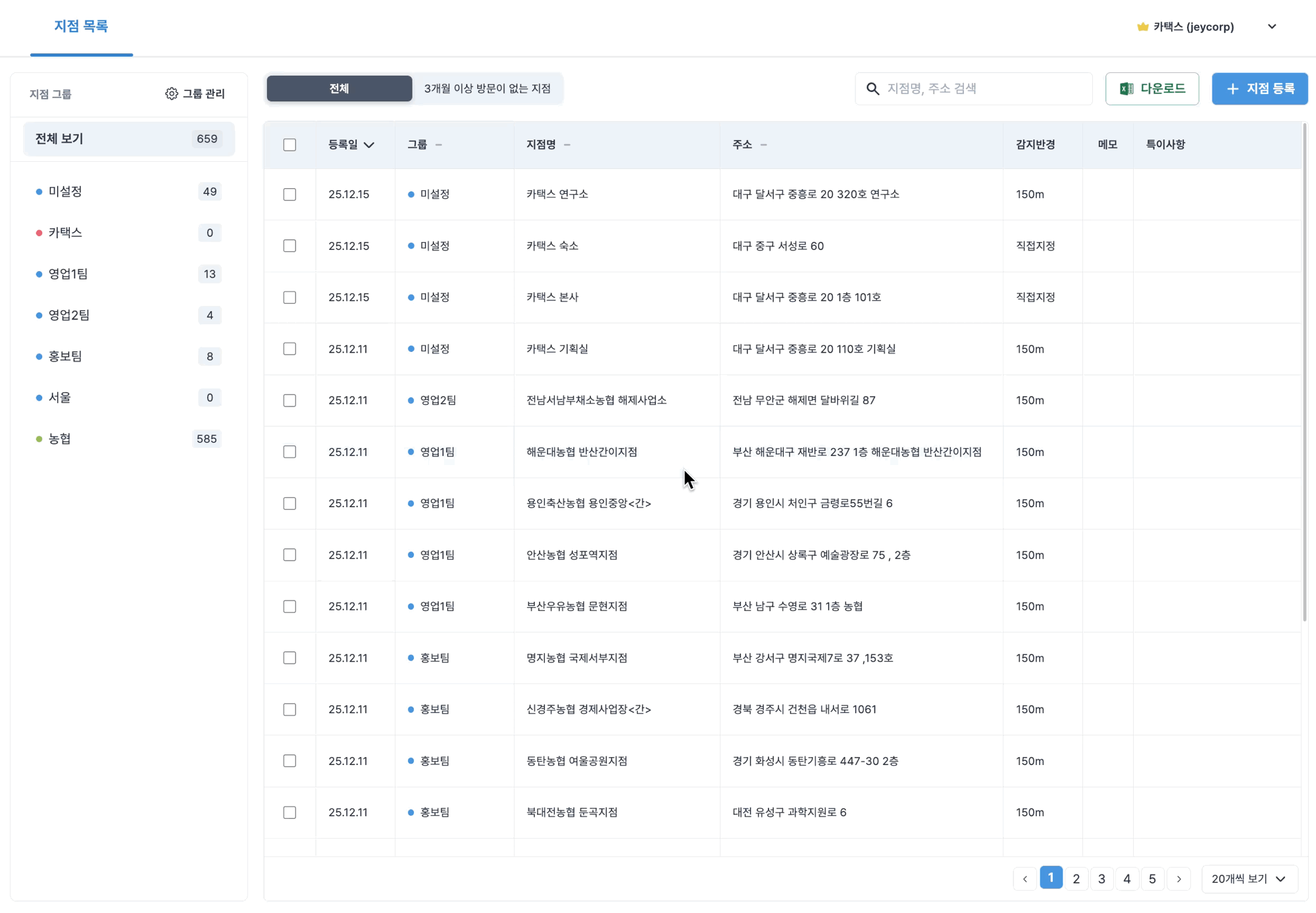Open page 3 in pagination
Image resolution: width=1316 pixels, height=913 pixels.
click(x=1101, y=879)
